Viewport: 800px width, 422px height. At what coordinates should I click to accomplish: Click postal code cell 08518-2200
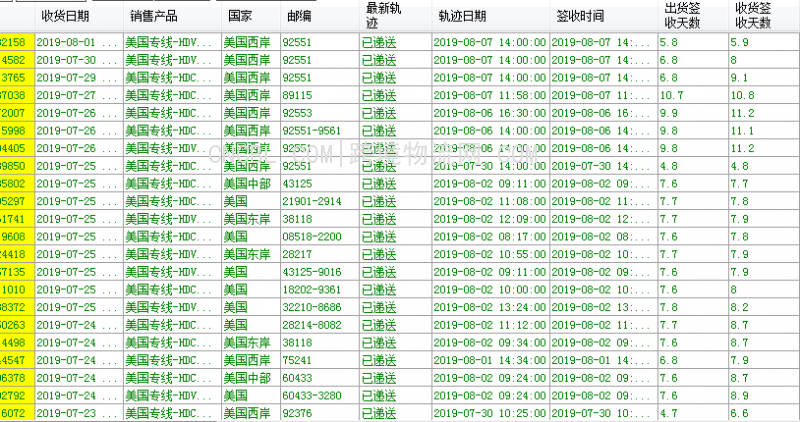click(x=319, y=236)
